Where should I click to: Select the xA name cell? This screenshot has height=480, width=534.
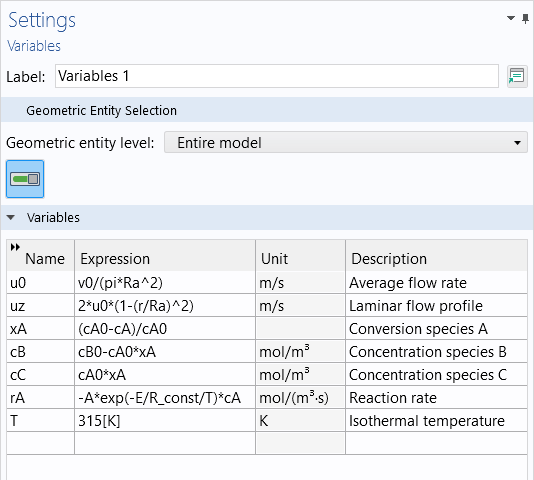(41, 329)
